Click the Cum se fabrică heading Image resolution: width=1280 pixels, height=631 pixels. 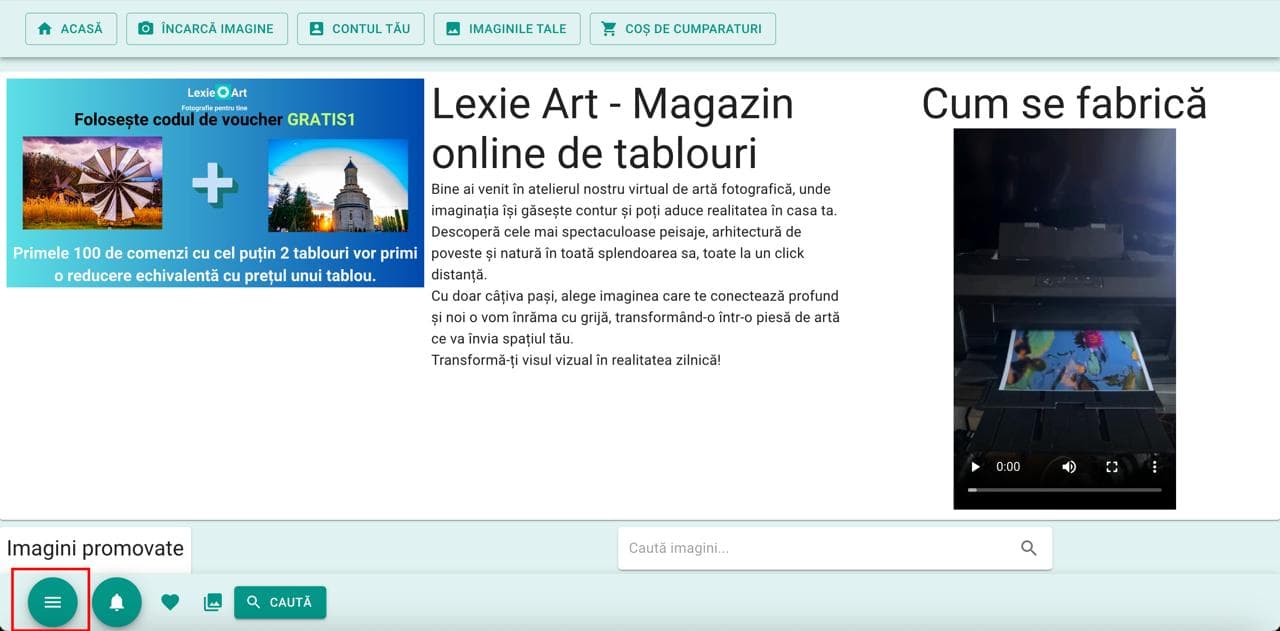[1064, 103]
